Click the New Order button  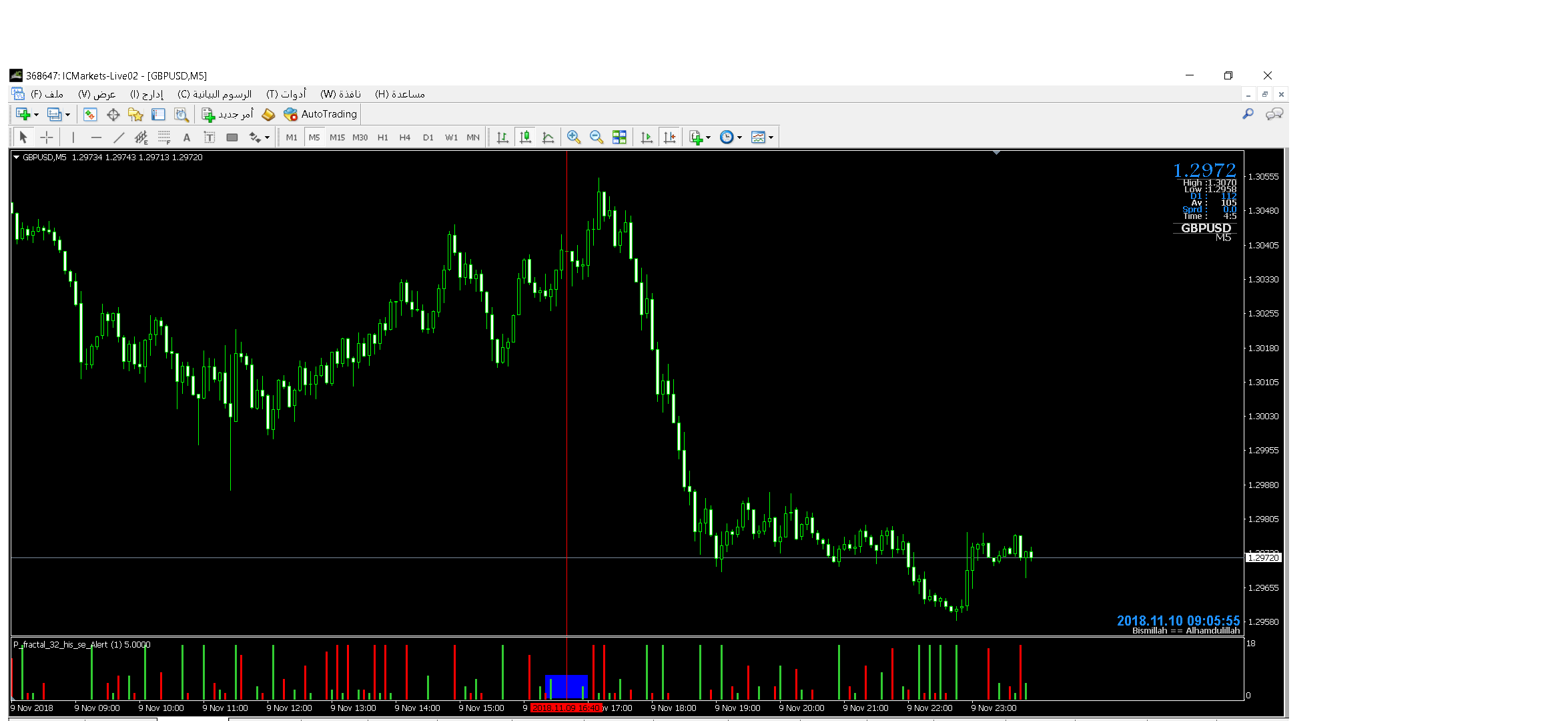pyautogui.click(x=228, y=114)
